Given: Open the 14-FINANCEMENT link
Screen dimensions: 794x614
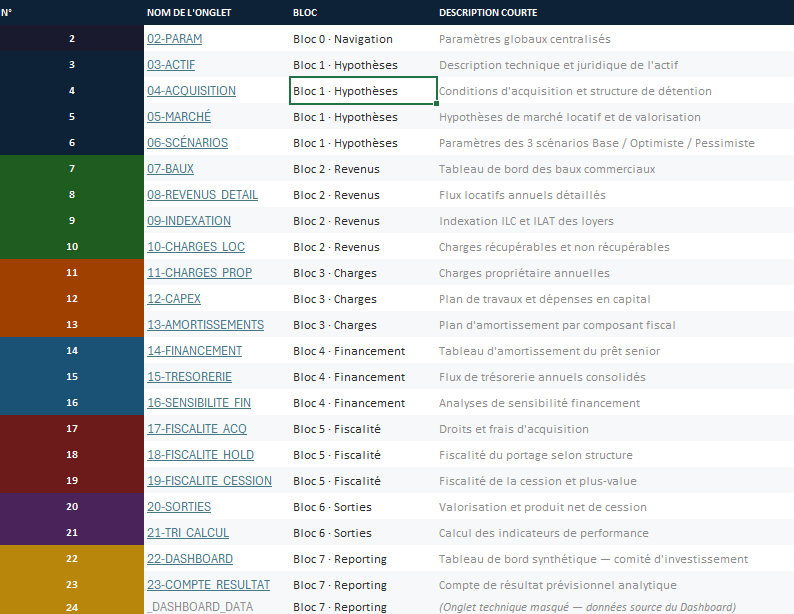Looking at the screenshot, I should coord(194,351).
